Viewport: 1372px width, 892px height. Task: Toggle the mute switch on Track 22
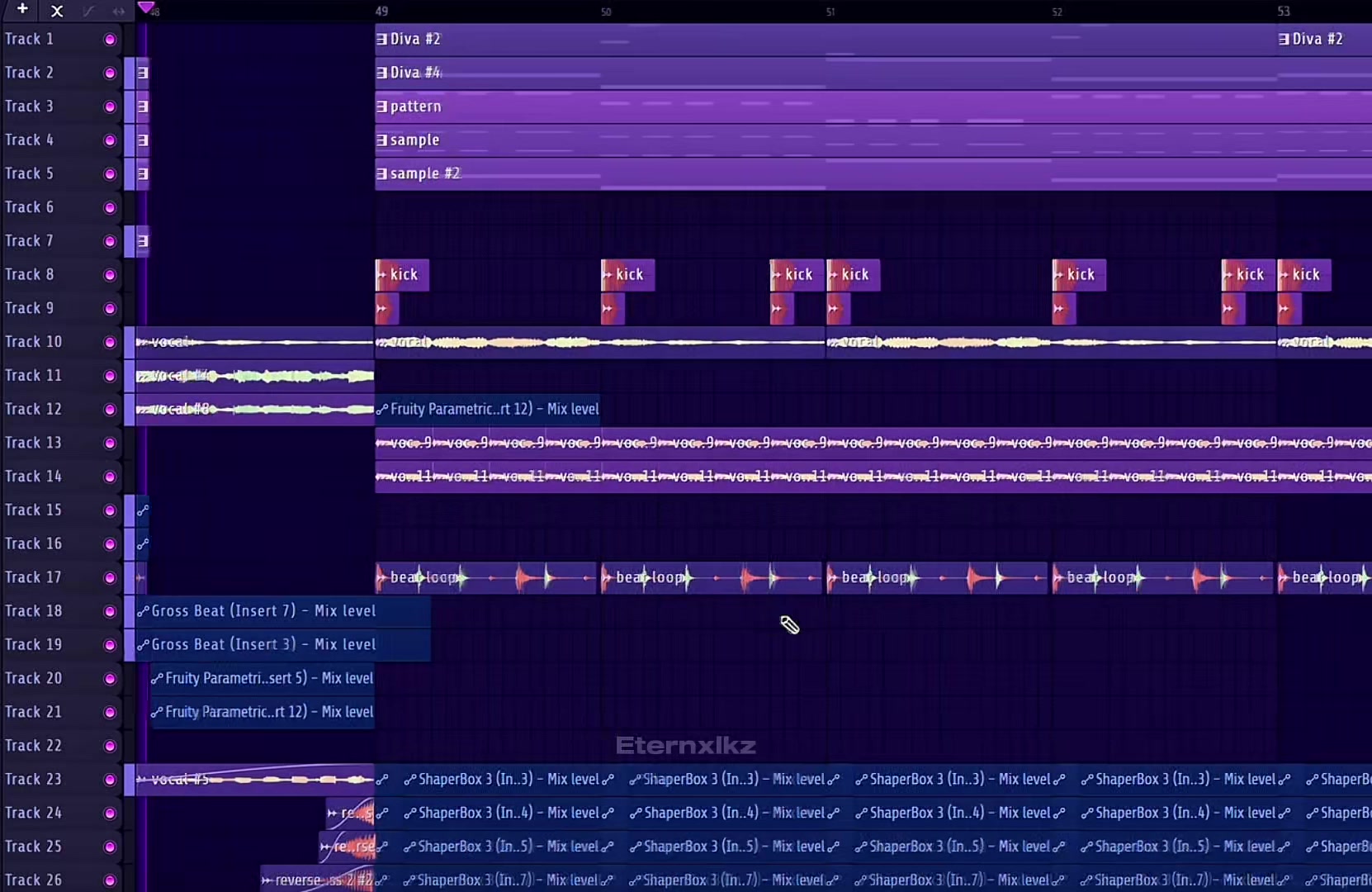click(x=110, y=747)
